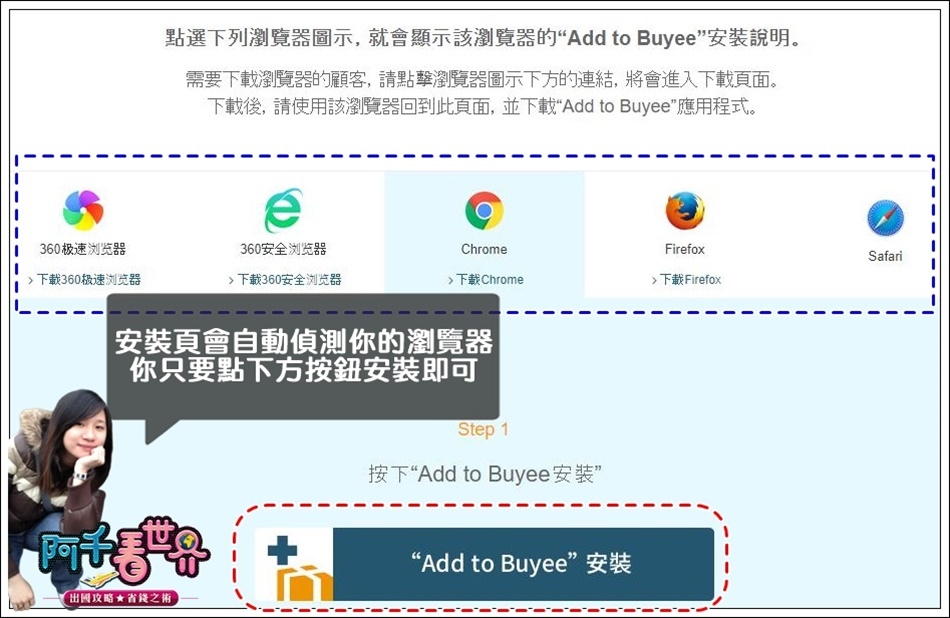Click the Buyee plus-and-box icon
The height and width of the screenshot is (618, 950).
point(294,565)
